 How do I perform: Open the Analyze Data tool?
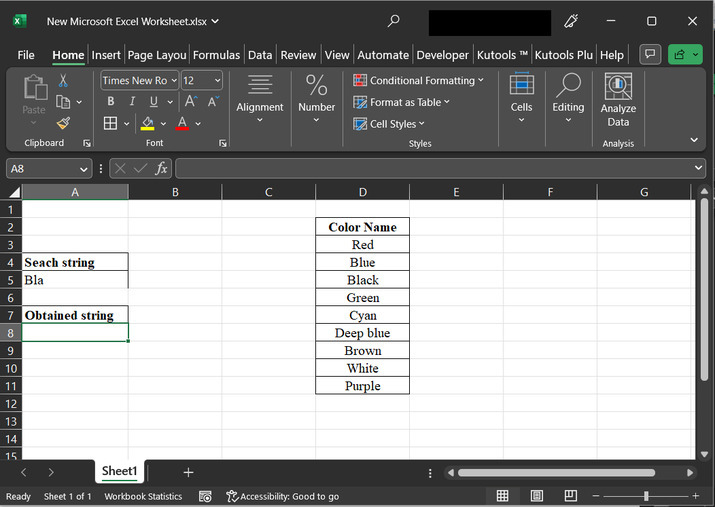[x=618, y=100]
